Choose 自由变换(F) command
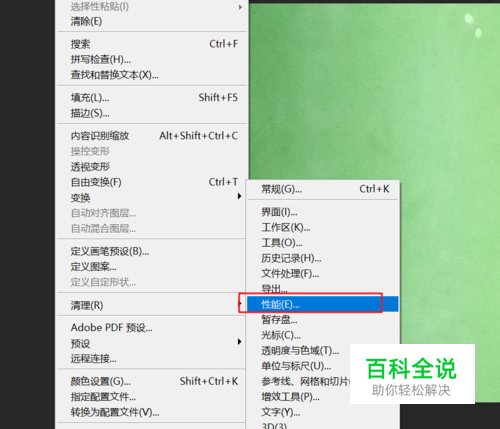Screen dimensions: 500x429 pyautogui.click(x=152, y=182)
